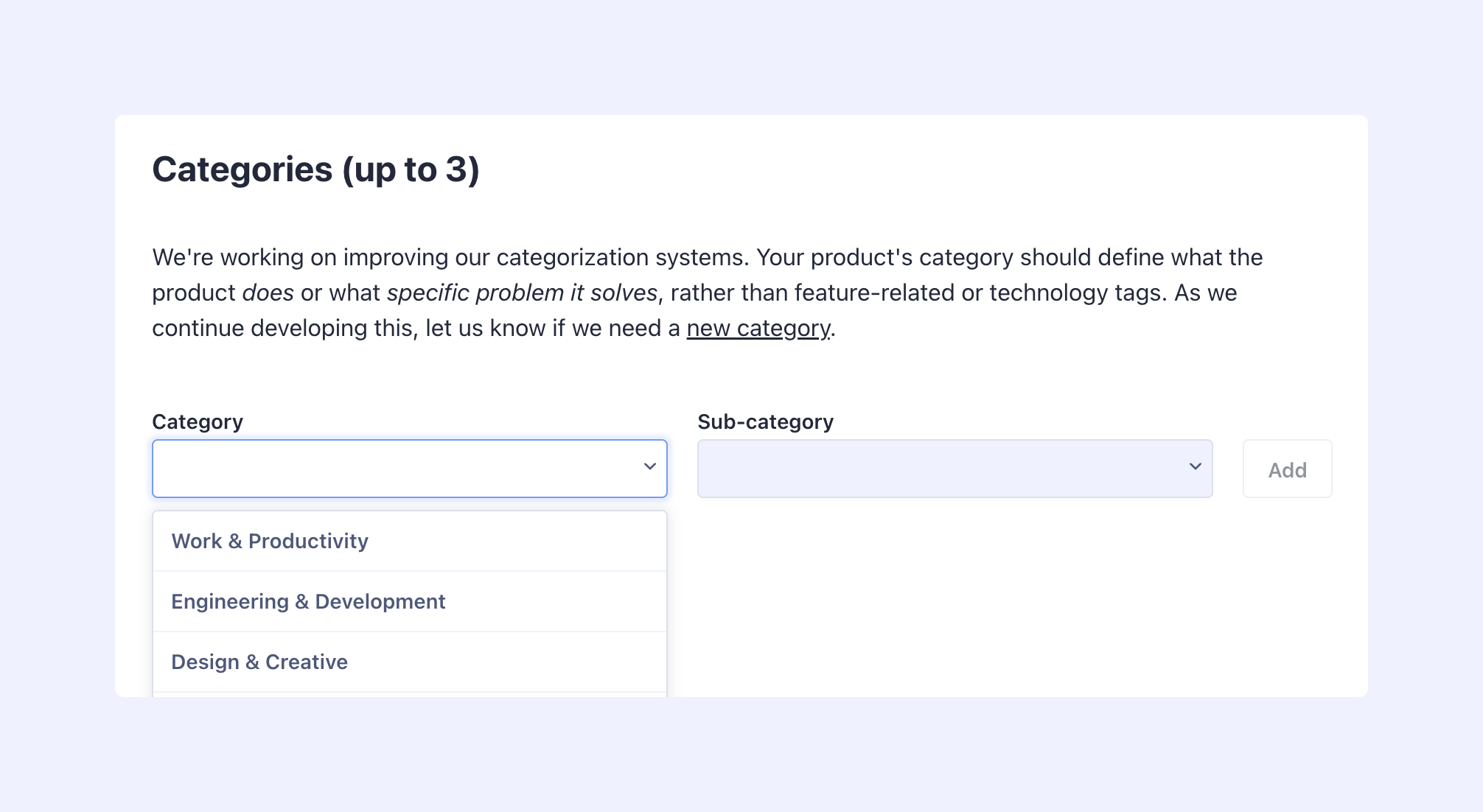Screen dimensions: 1483x812
Task: Click the Category dropdown chevron icon
Action: (x=649, y=467)
